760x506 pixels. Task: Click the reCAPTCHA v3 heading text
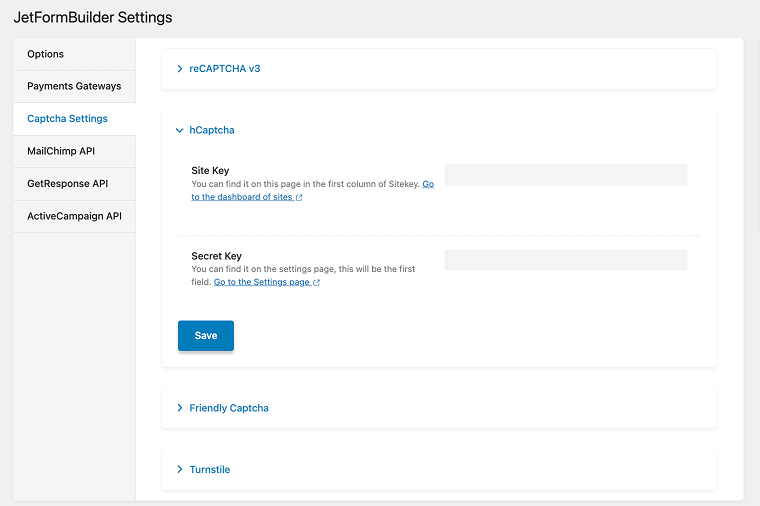(x=225, y=69)
